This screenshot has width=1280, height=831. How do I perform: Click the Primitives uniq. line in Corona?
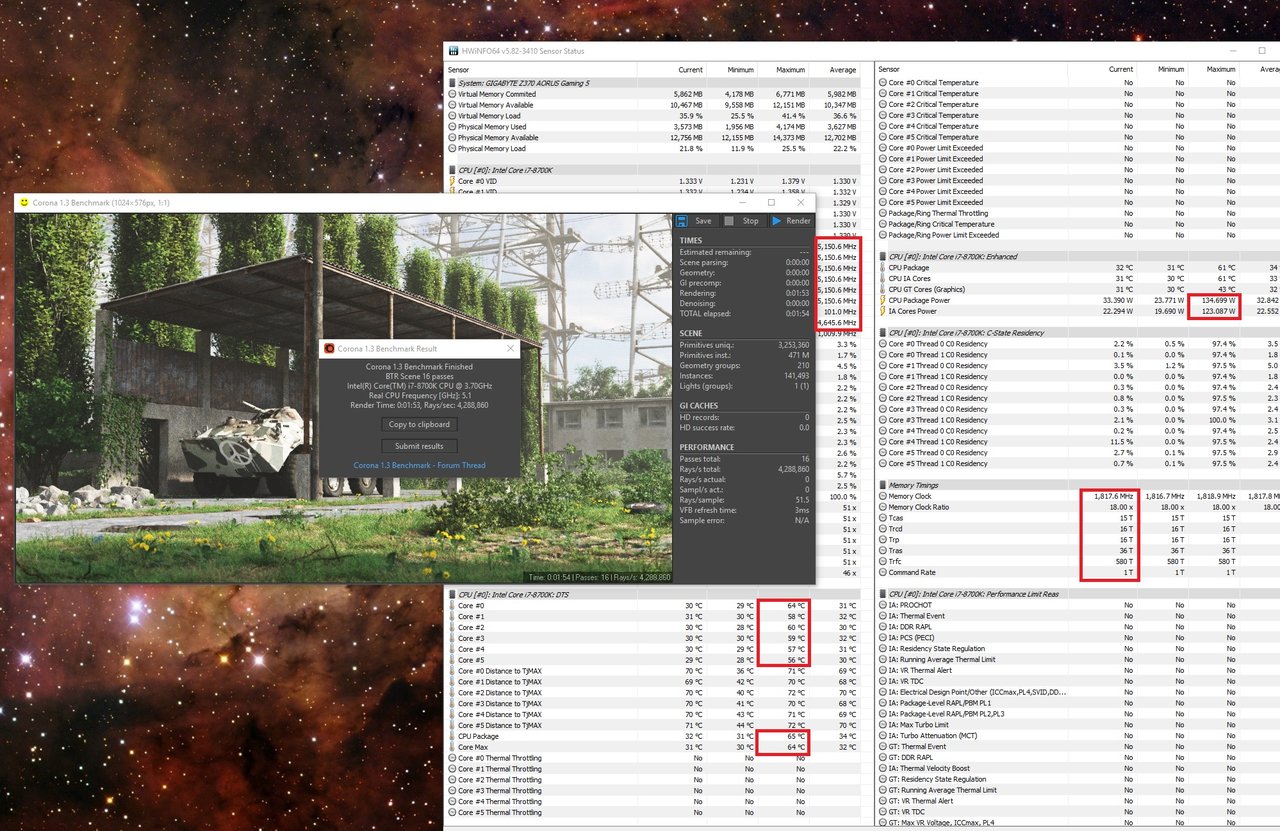[744, 344]
